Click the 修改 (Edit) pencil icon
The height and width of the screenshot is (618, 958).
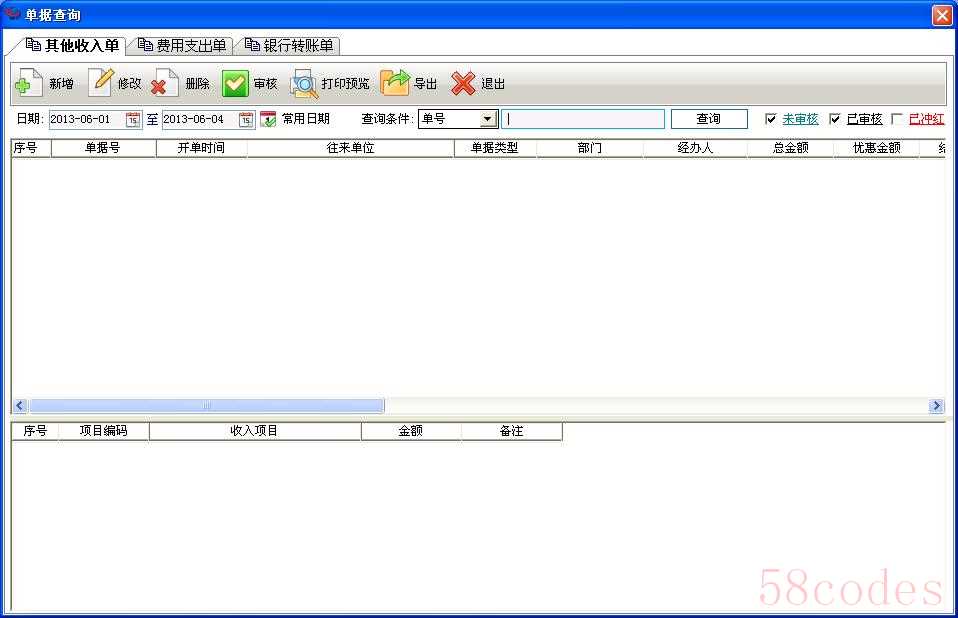click(x=101, y=83)
